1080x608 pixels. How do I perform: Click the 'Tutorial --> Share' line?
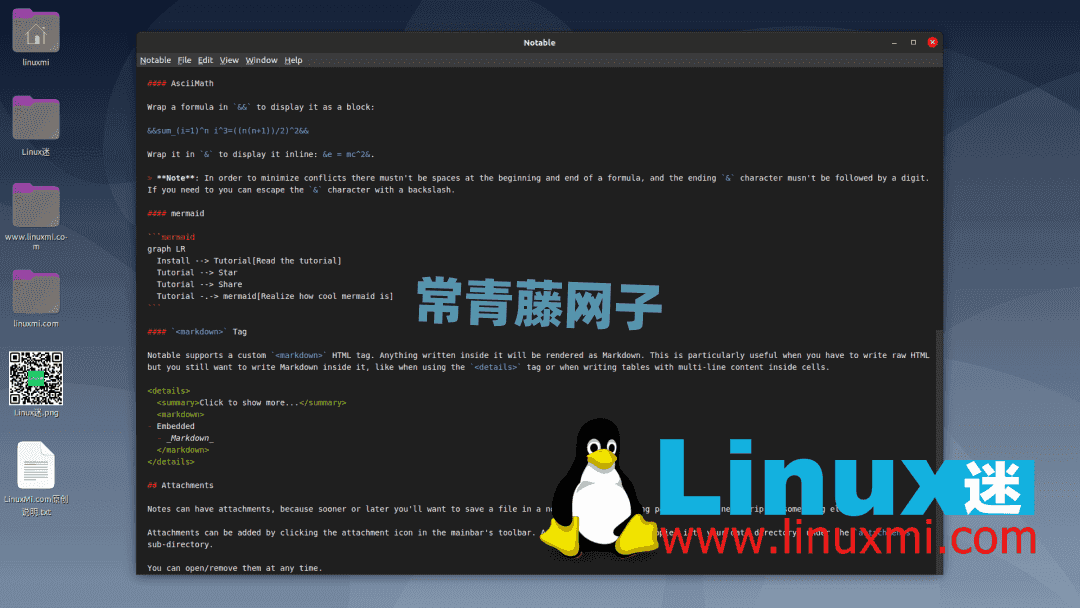click(x=199, y=284)
